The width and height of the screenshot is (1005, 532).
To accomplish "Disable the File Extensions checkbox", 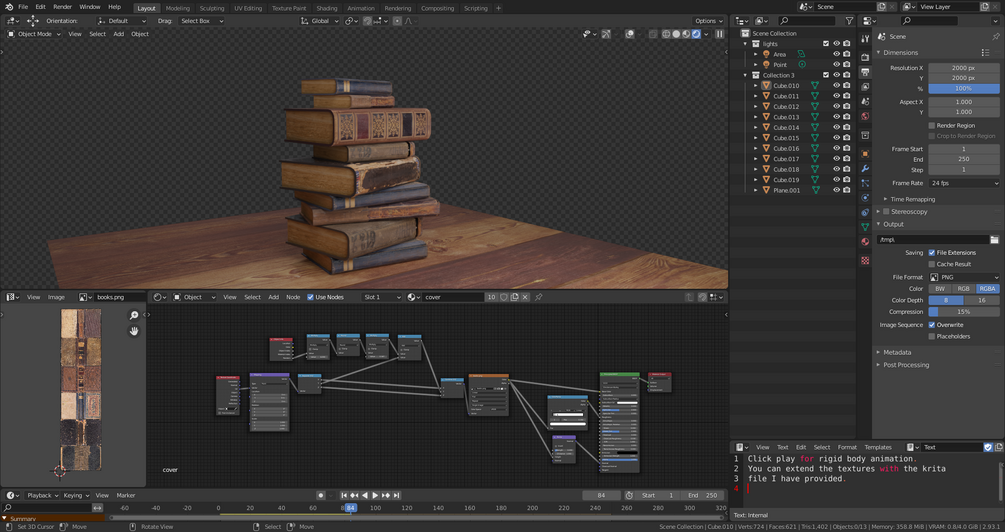I will pos(932,253).
